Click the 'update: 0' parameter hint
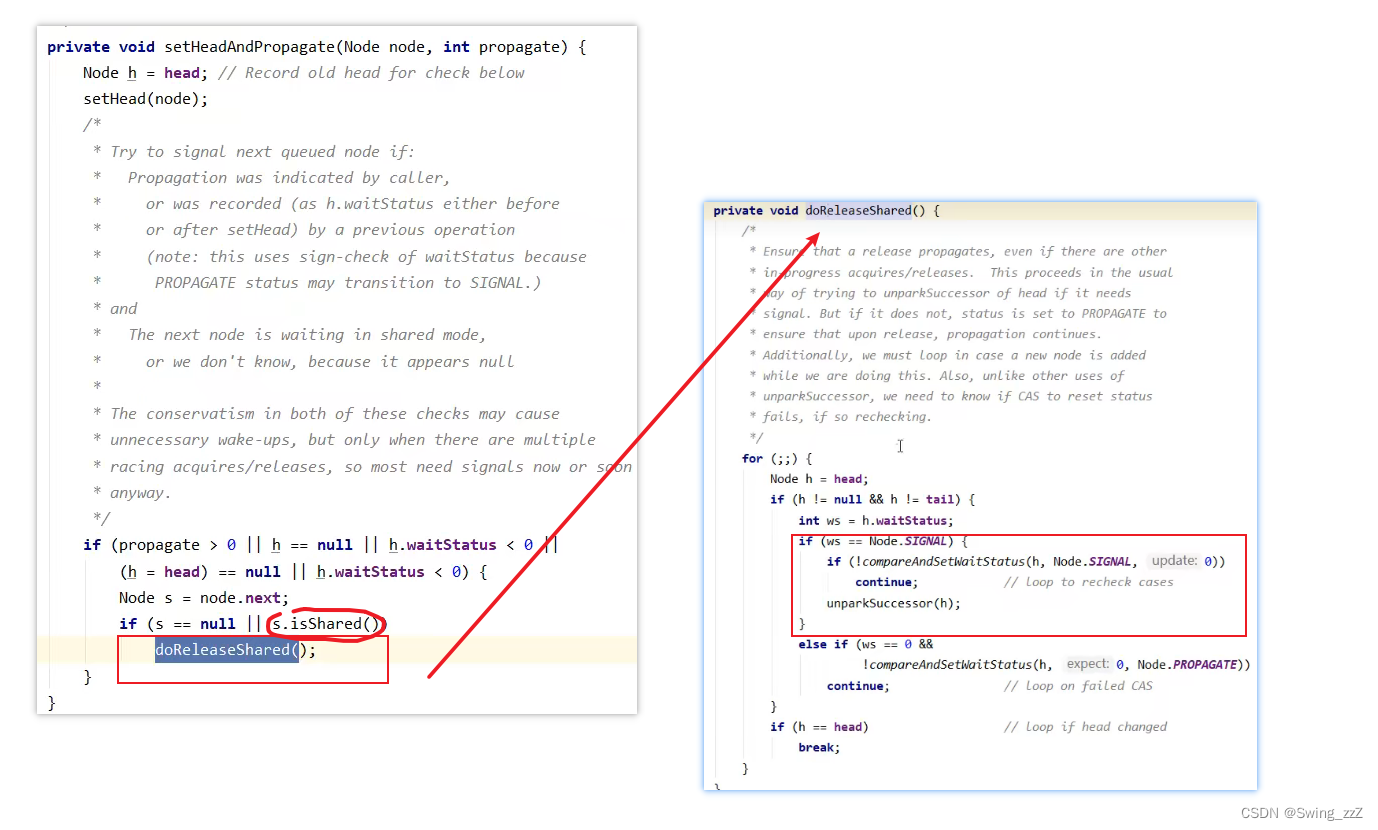The width and height of the screenshot is (1378, 830). [1182, 562]
